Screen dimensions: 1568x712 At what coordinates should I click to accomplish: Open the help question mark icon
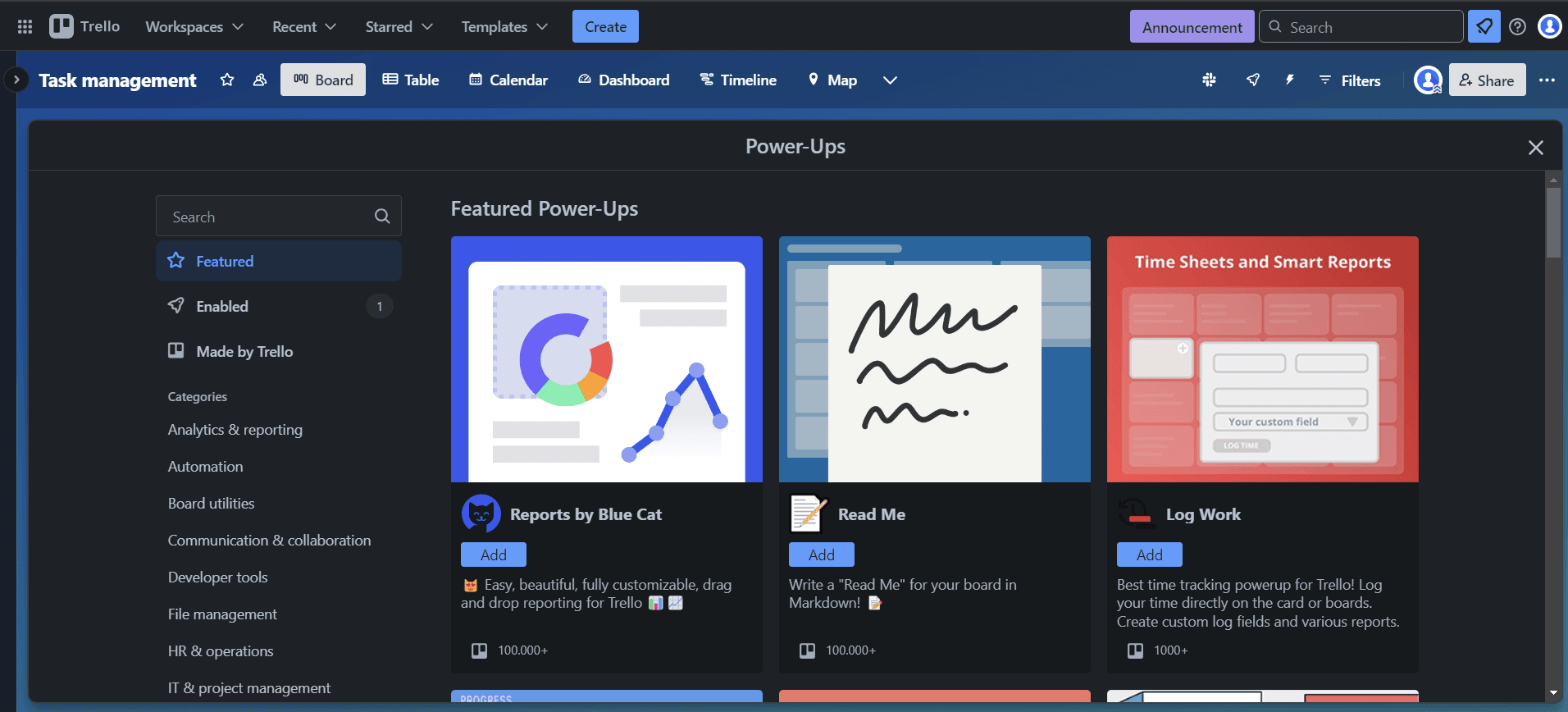click(x=1517, y=26)
